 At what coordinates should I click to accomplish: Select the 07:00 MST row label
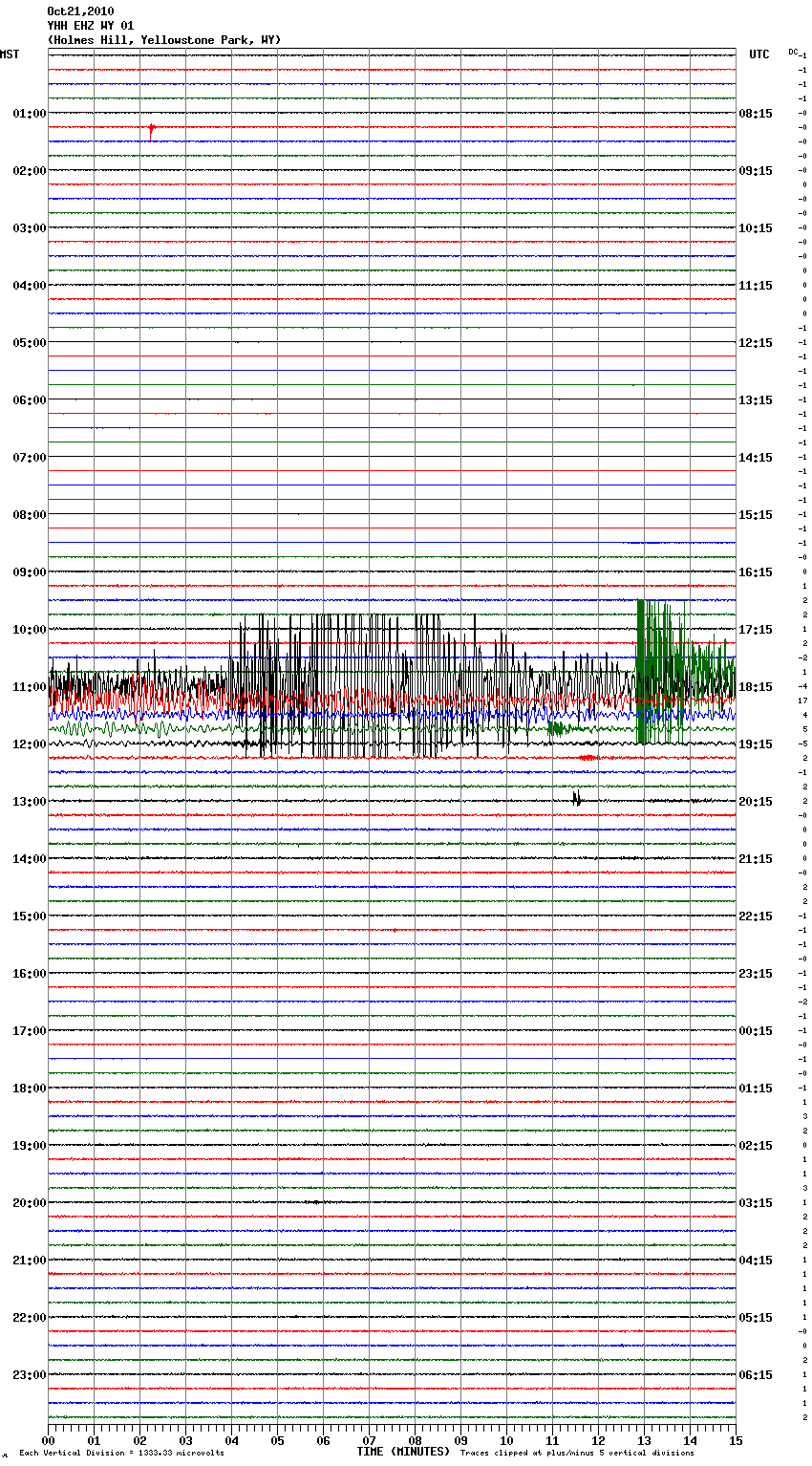tap(30, 458)
